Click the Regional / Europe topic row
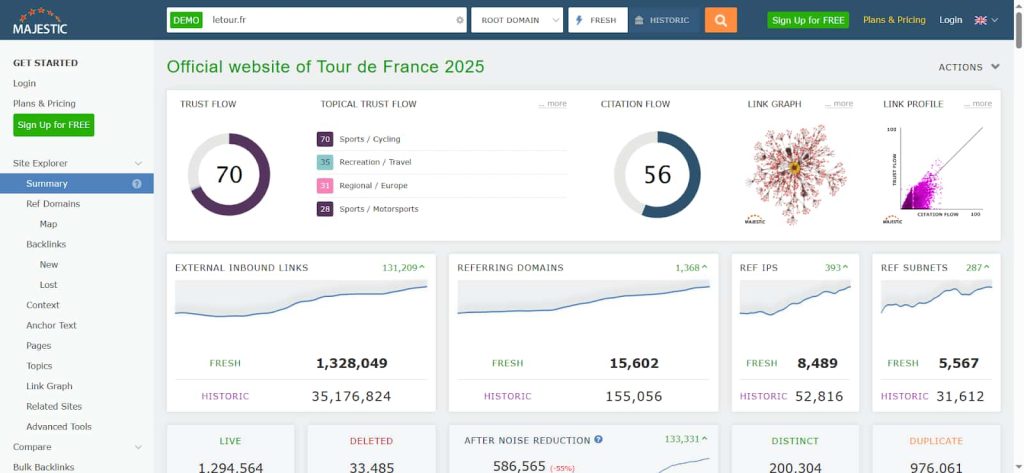1024x473 pixels. pos(441,186)
